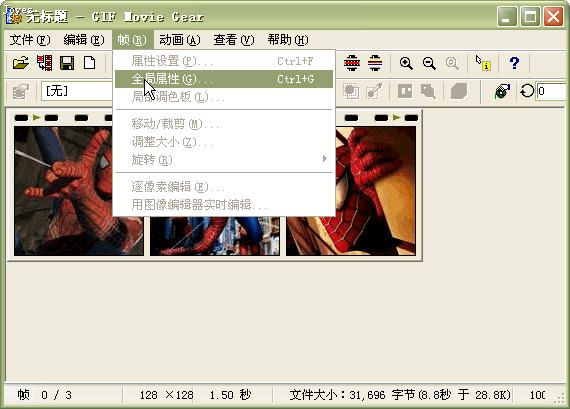Click the open folder icon in toolbar
570x409 pixels.
pyautogui.click(x=21, y=63)
